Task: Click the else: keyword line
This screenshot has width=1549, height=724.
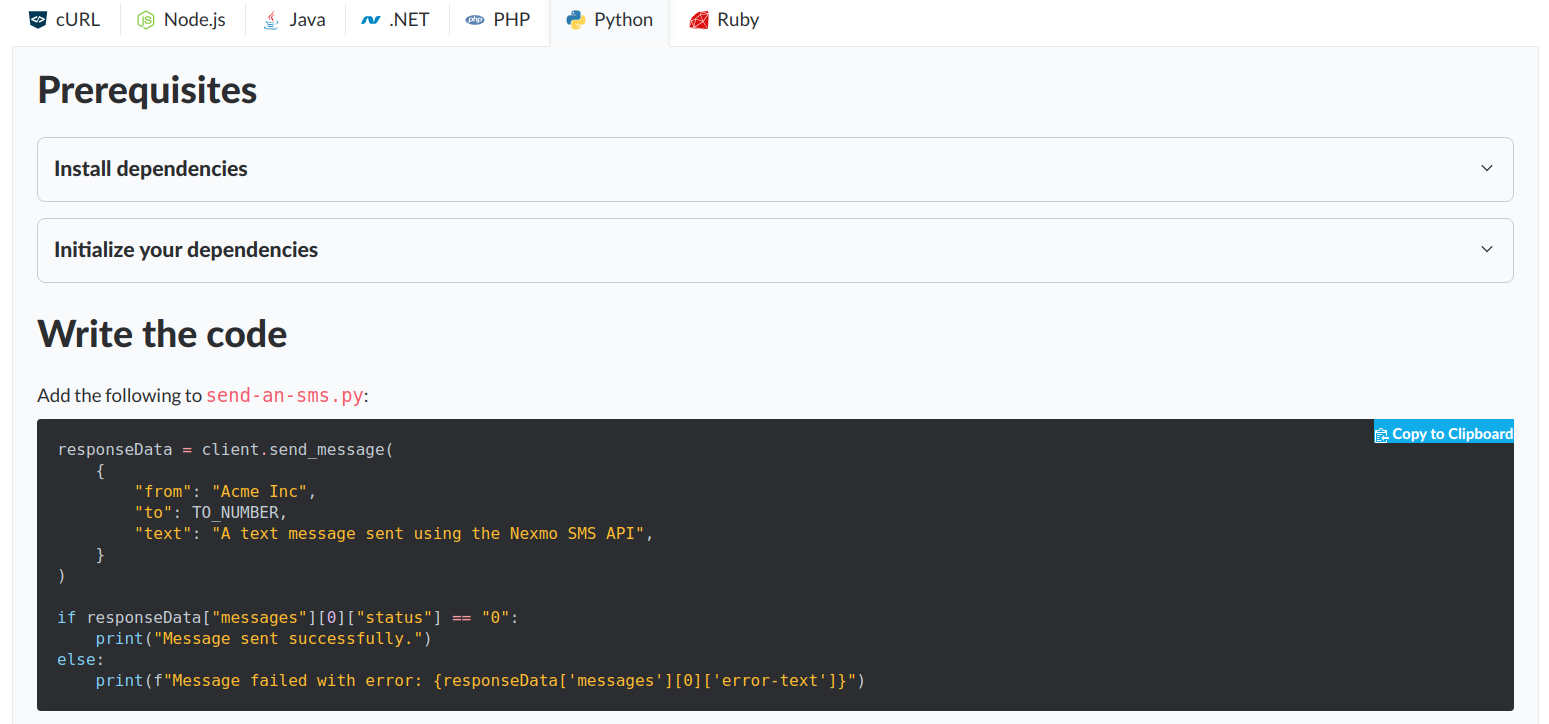Action: 81,660
